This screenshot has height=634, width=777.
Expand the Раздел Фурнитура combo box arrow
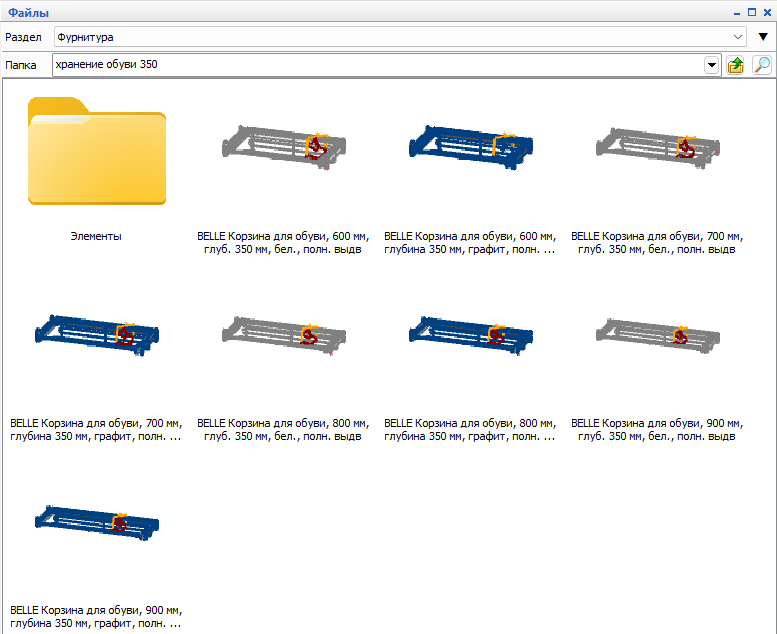click(738, 37)
